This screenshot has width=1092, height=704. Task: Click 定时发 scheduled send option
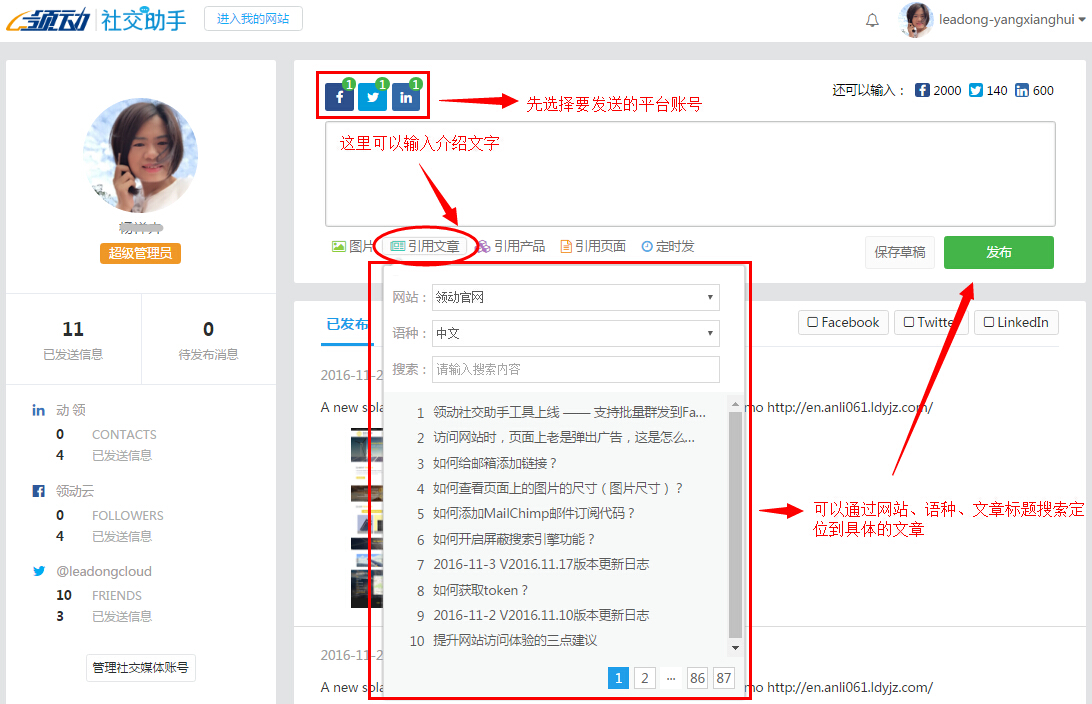(x=668, y=246)
